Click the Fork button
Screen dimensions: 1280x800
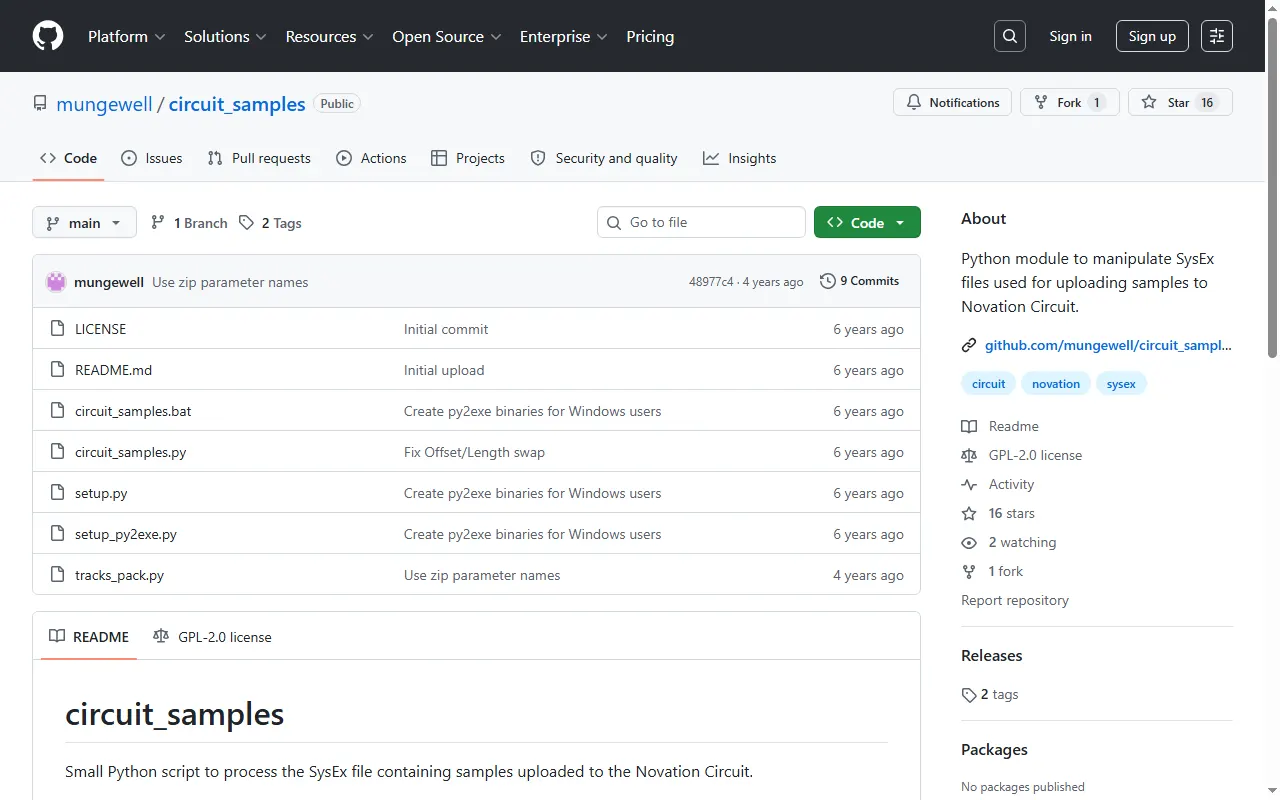click(x=1070, y=102)
